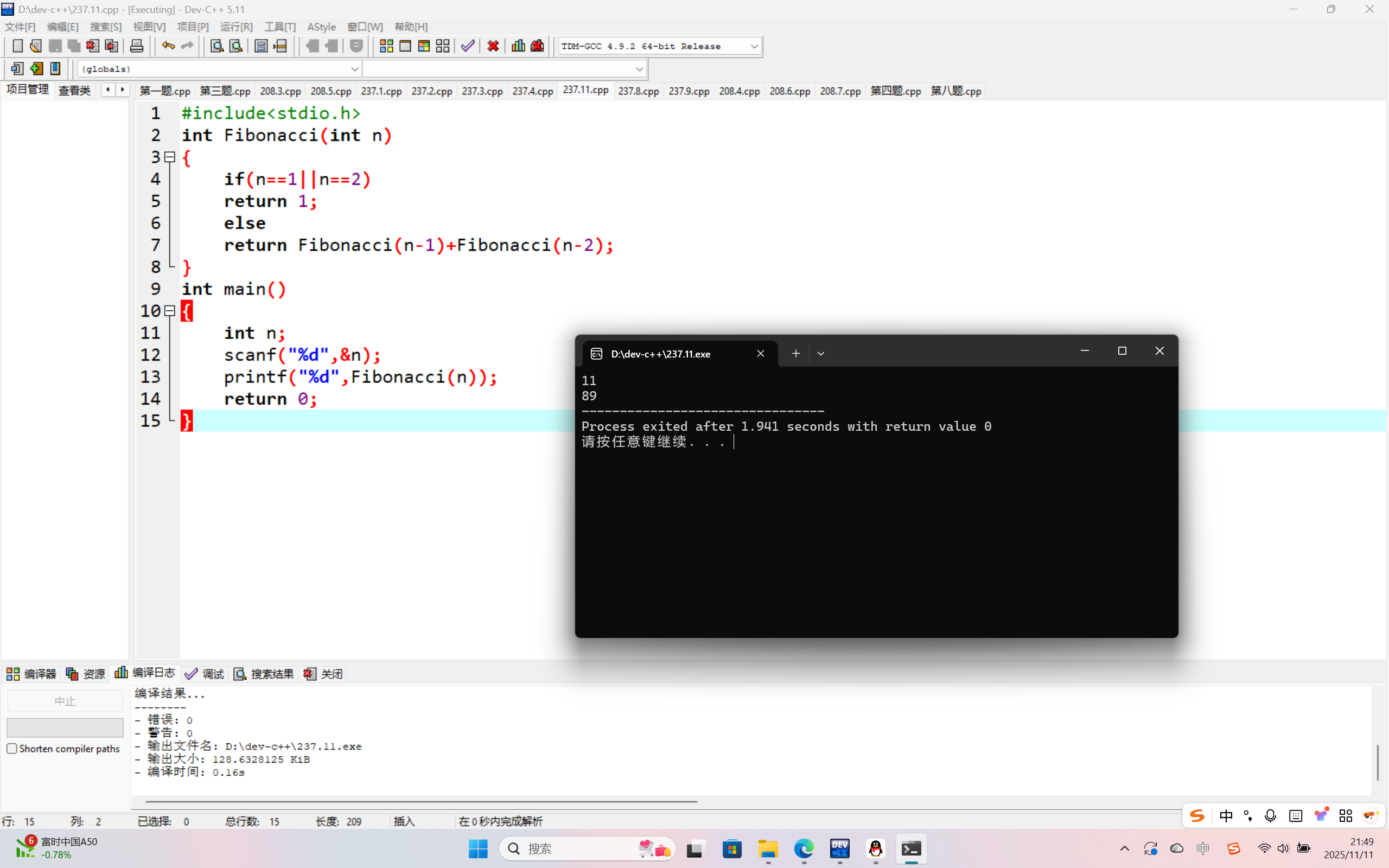Click the 查看类 panel tab

(x=75, y=90)
